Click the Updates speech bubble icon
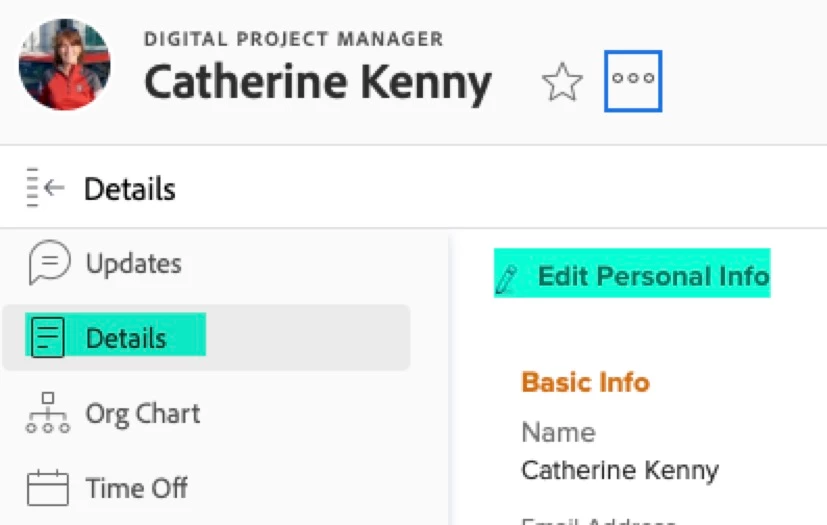The image size is (827, 525). [49, 263]
